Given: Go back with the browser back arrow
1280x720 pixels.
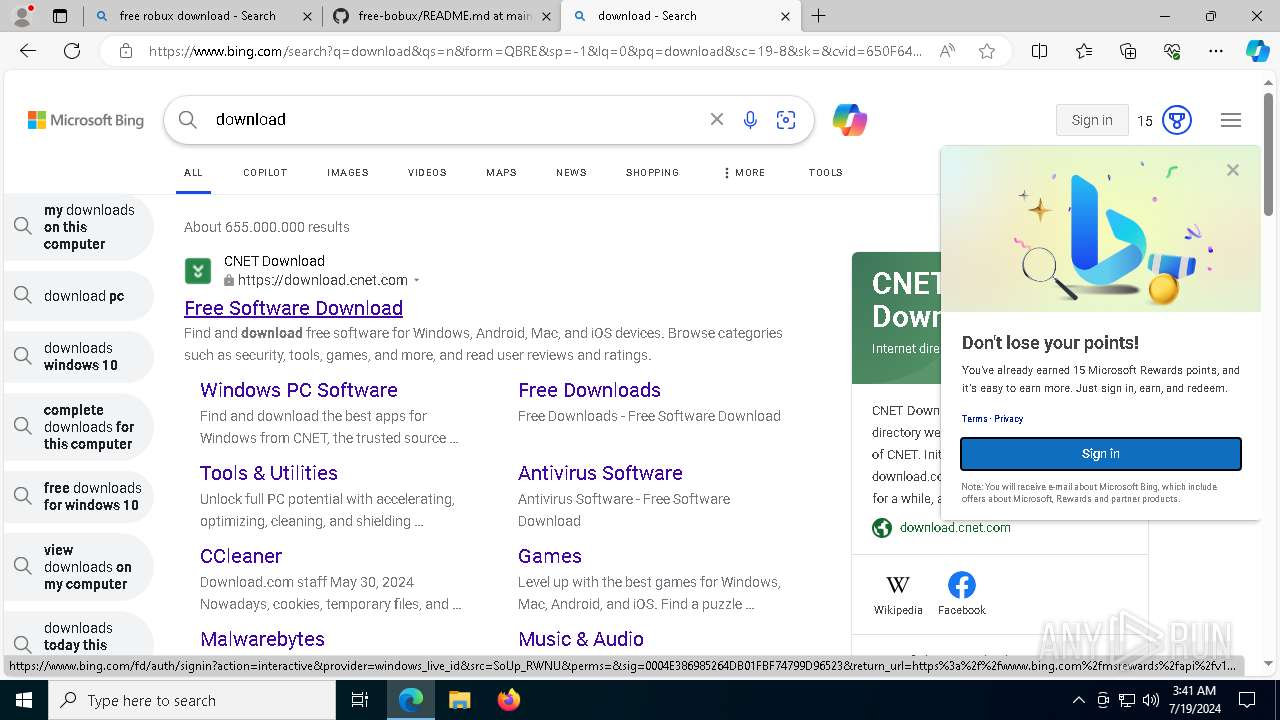Looking at the screenshot, I should (28, 51).
